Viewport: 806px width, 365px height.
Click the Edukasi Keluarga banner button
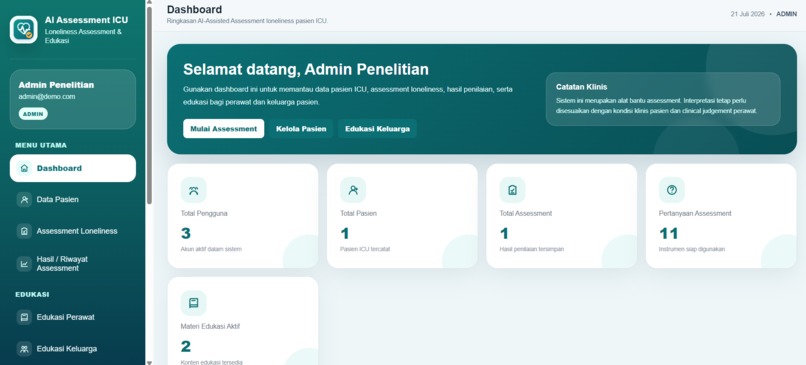377,129
